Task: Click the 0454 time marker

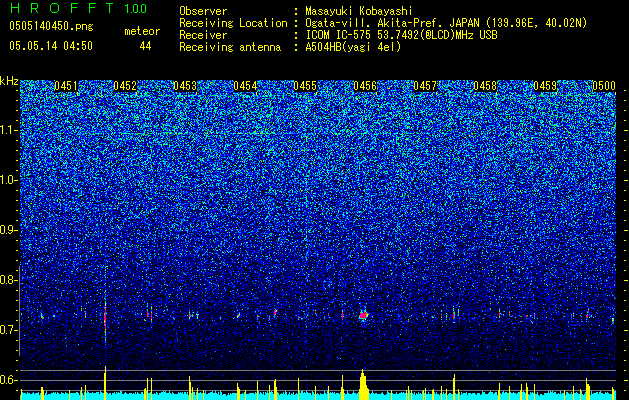Action: pyautogui.click(x=246, y=86)
